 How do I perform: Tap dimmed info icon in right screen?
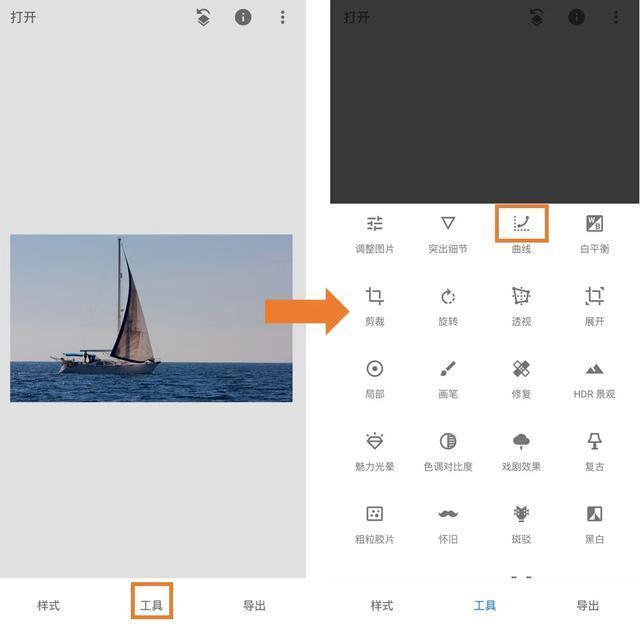(x=576, y=17)
